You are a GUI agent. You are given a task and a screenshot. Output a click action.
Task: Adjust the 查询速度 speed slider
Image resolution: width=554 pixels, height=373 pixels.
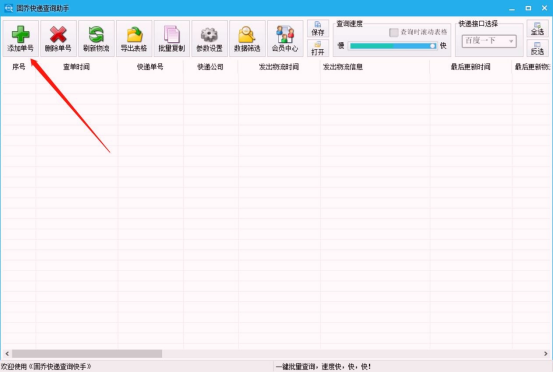click(x=393, y=46)
